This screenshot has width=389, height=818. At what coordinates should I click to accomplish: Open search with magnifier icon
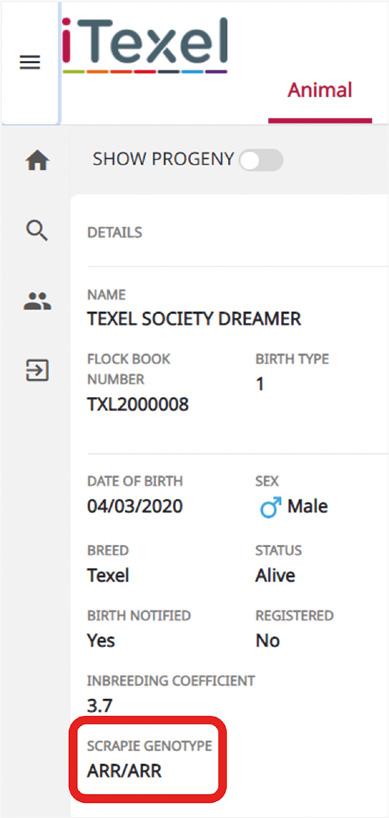[x=37, y=230]
